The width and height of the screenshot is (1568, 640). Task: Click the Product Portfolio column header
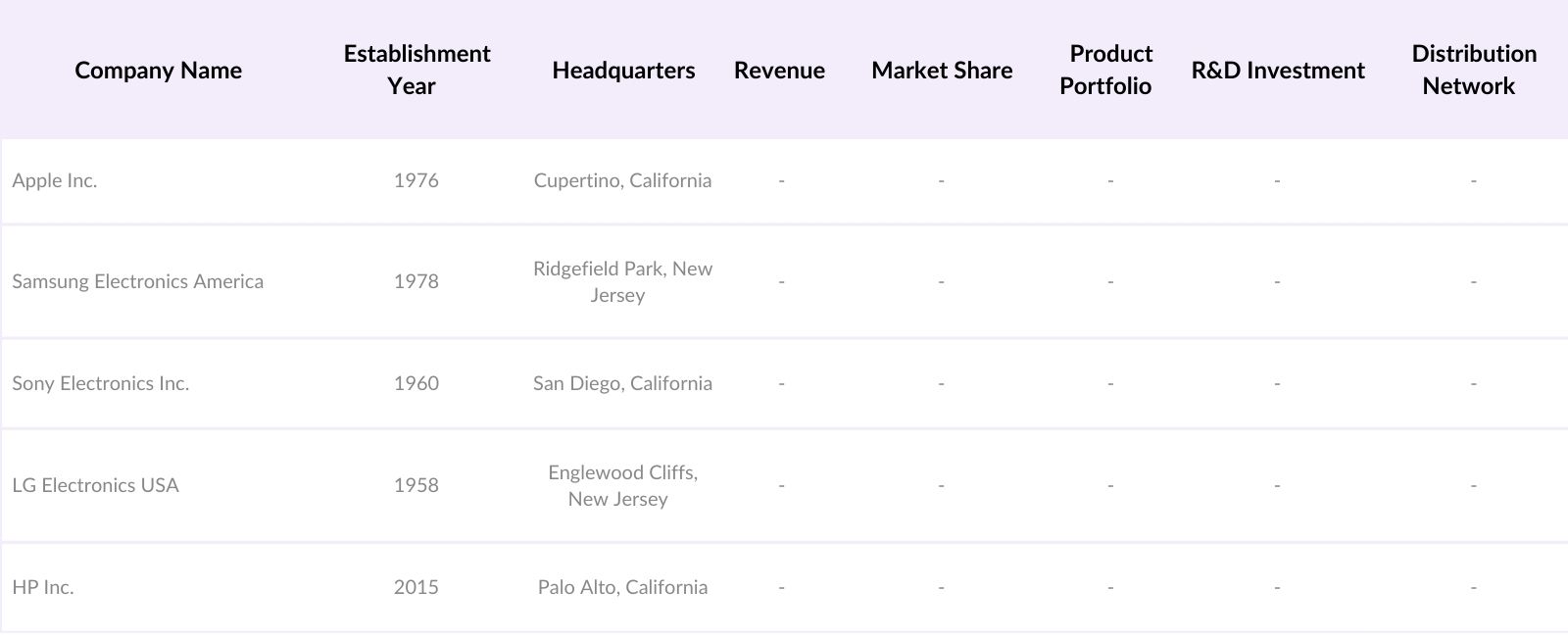click(1106, 70)
